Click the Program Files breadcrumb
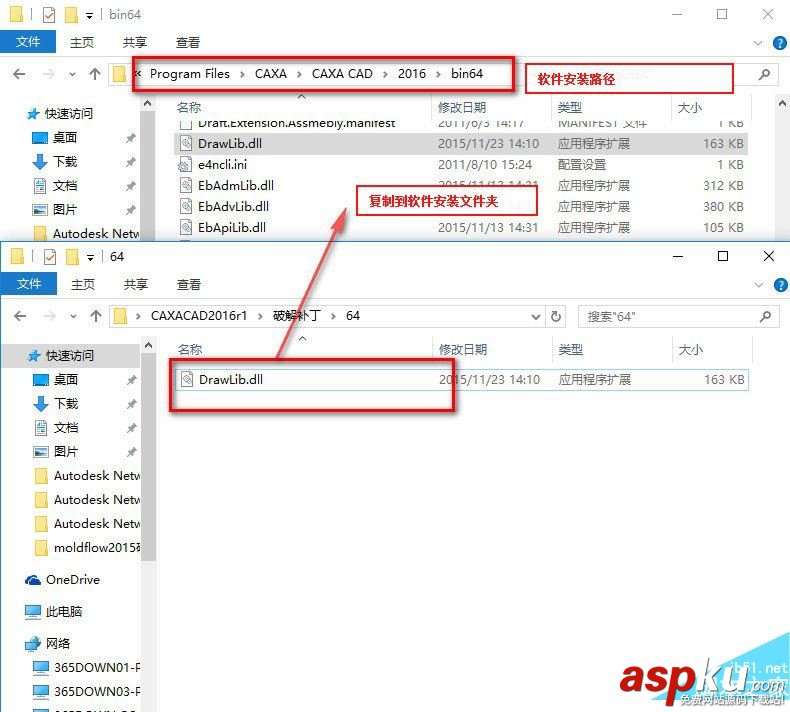 pyautogui.click(x=189, y=74)
